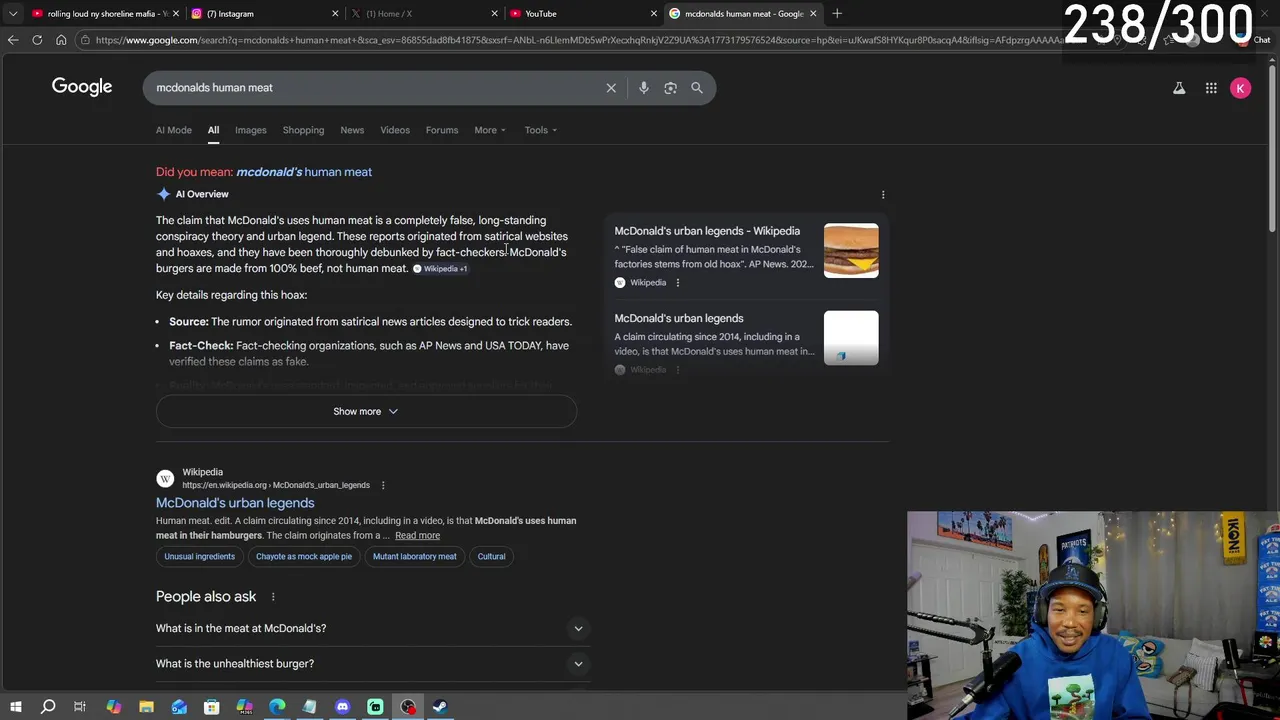Expand AI Overview with Show more
This screenshot has width=1280, height=720.
[366, 411]
